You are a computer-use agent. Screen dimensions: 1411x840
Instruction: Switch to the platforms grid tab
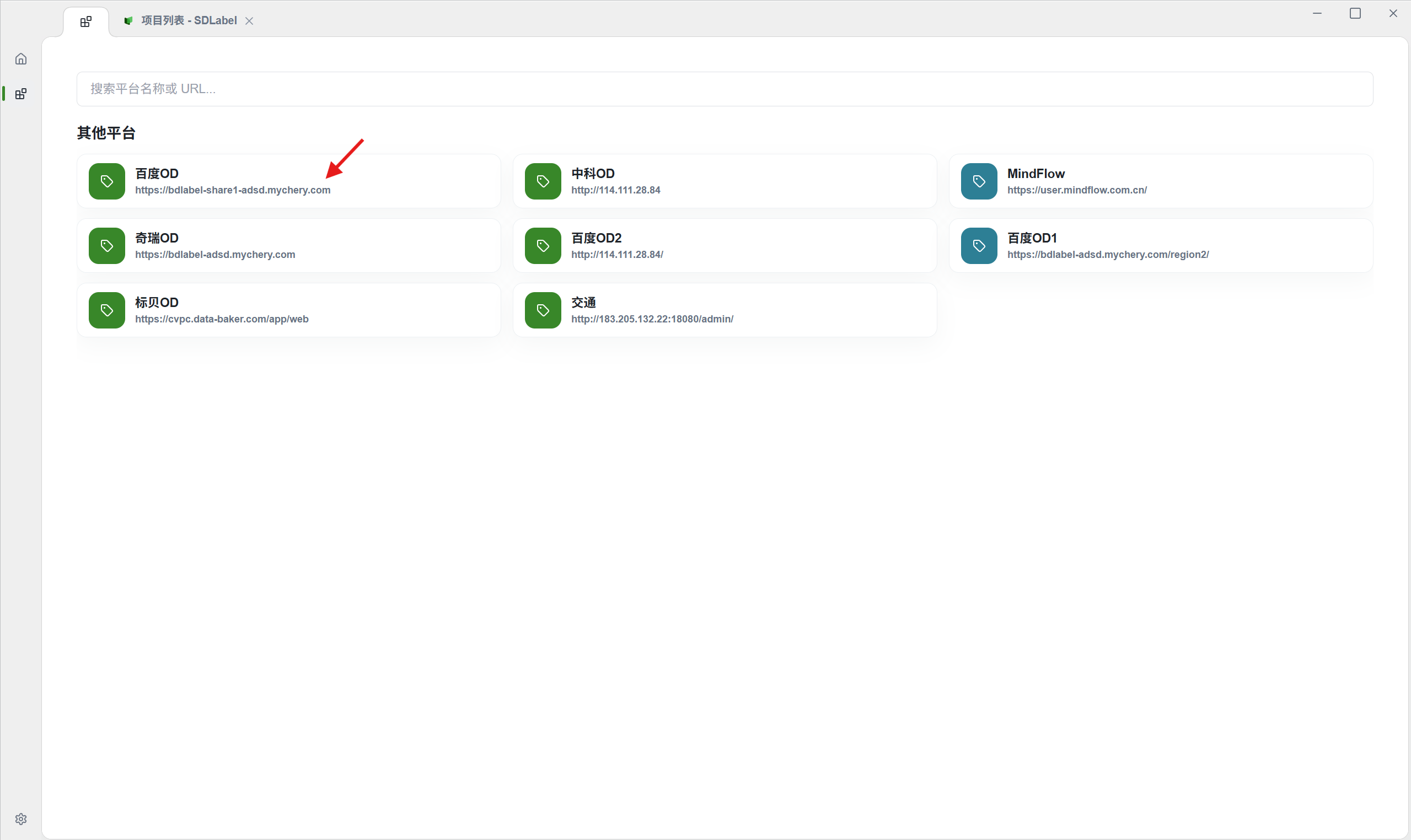(86, 21)
